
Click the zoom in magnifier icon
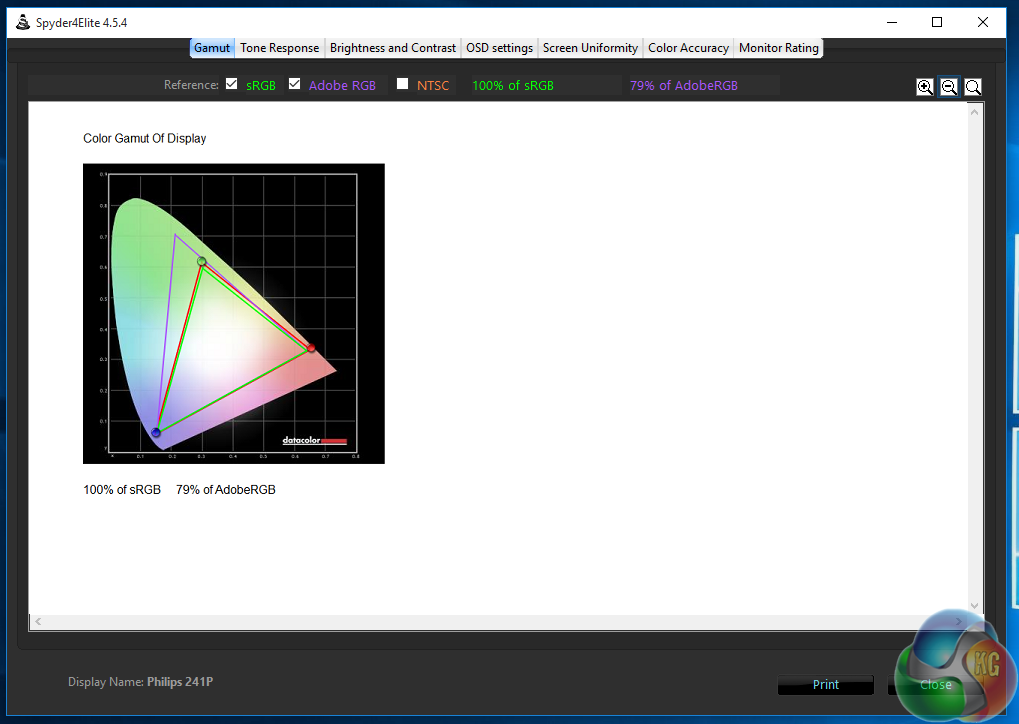[x=925, y=87]
